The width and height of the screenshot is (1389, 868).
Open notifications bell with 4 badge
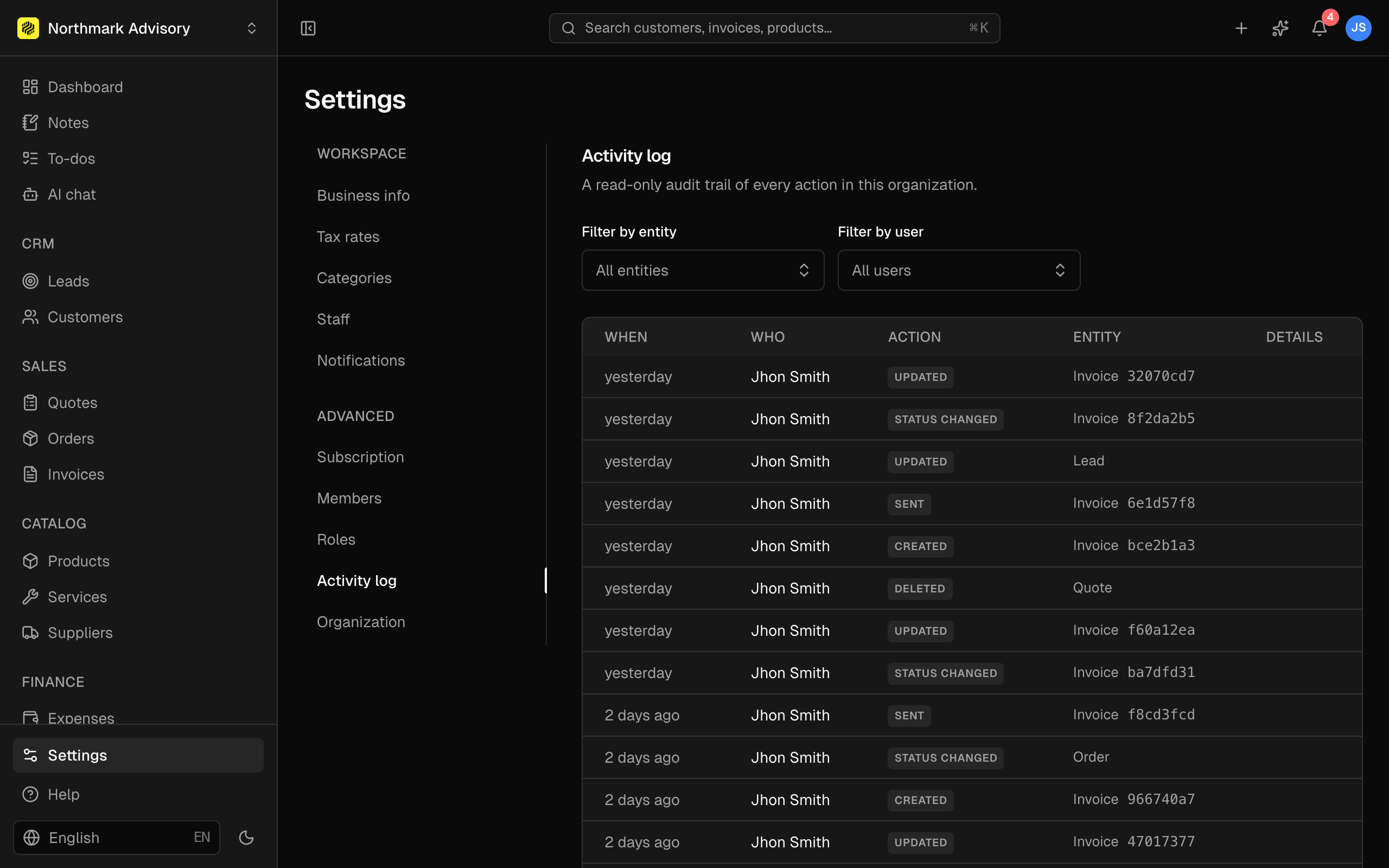tap(1319, 28)
